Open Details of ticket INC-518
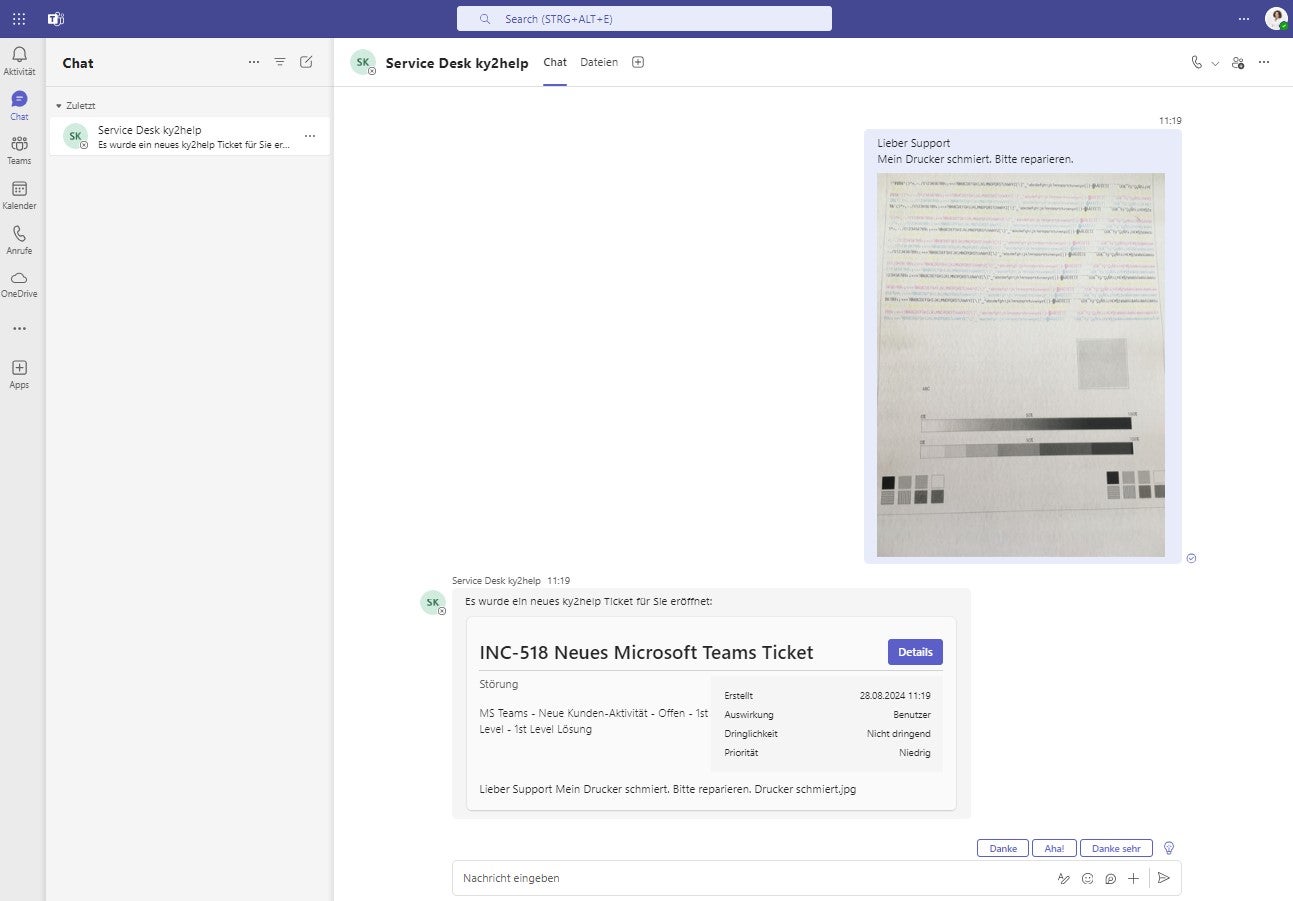Viewport: 1293px width, 901px height. [x=914, y=651]
